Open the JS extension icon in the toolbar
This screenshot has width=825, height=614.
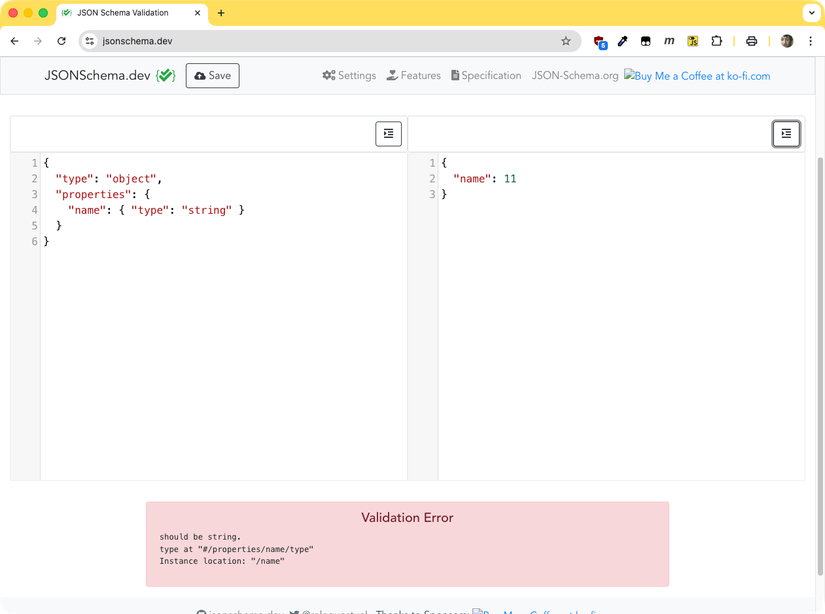[693, 41]
